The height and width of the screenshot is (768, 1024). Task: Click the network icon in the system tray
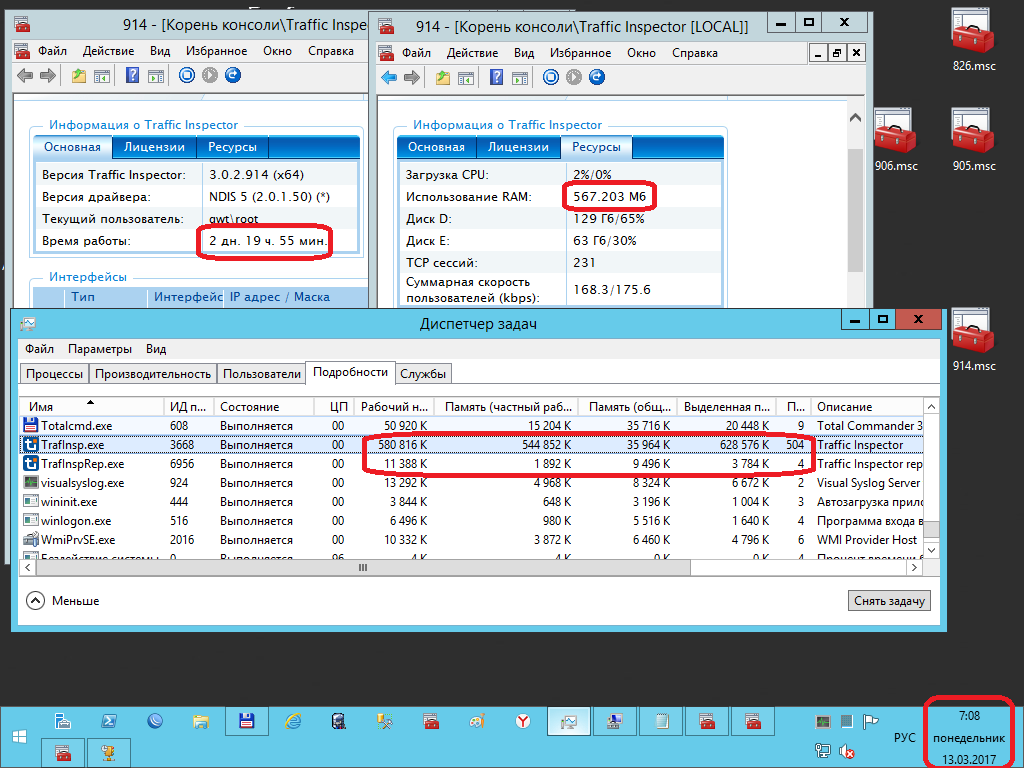point(822,752)
